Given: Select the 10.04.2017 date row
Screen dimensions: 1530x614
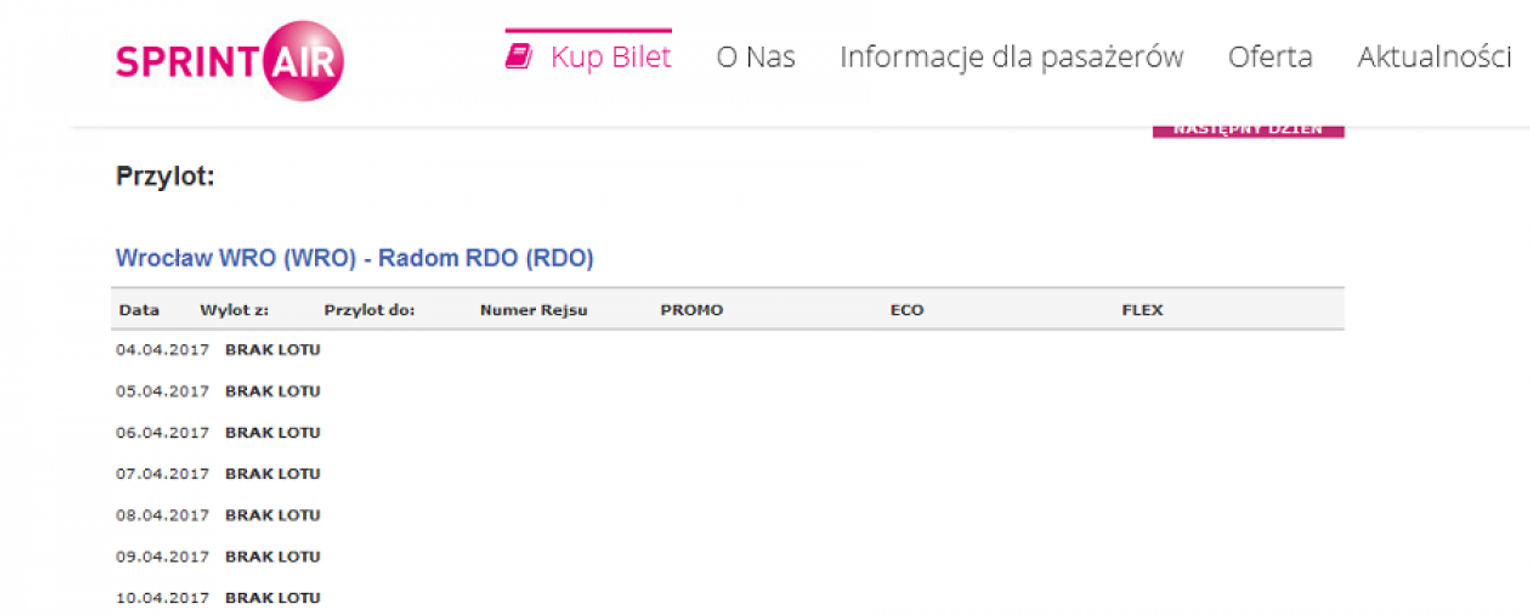Looking at the screenshot, I should click(x=162, y=598).
